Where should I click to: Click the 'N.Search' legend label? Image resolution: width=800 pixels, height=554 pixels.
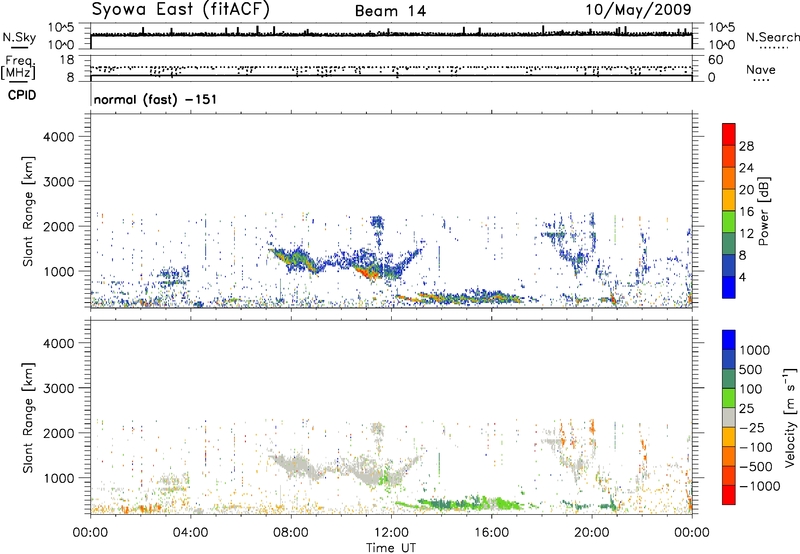click(x=772, y=37)
